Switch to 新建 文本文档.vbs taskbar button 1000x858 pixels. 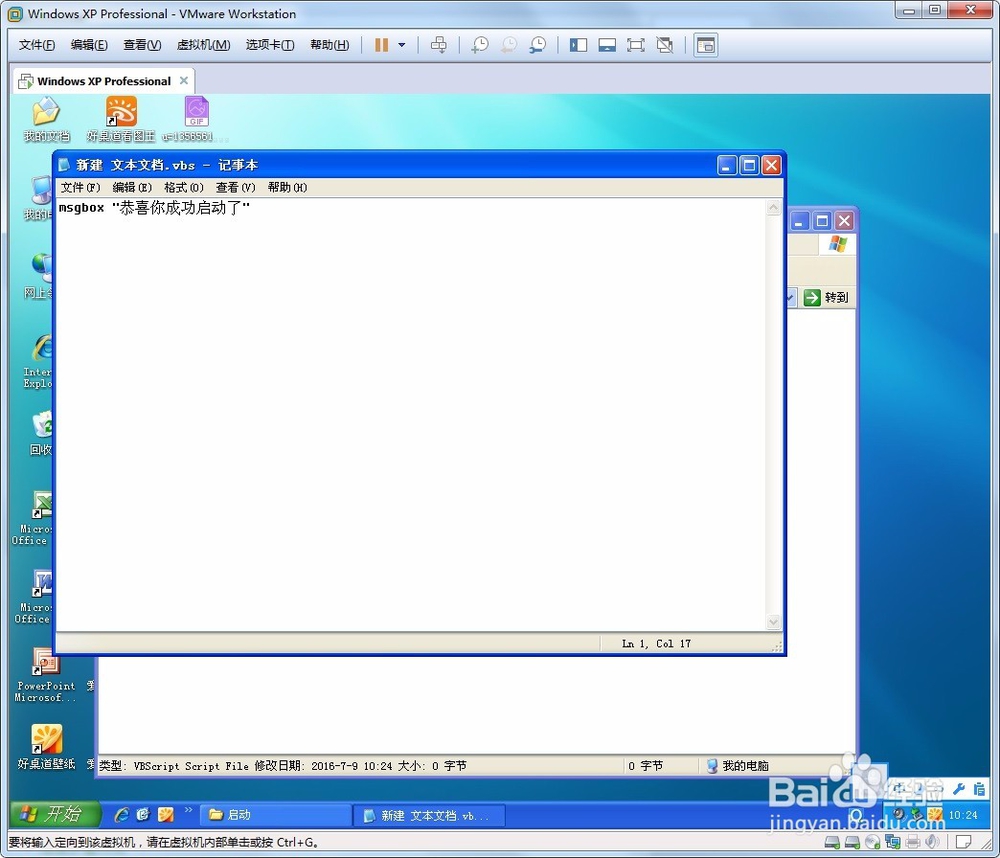point(429,815)
